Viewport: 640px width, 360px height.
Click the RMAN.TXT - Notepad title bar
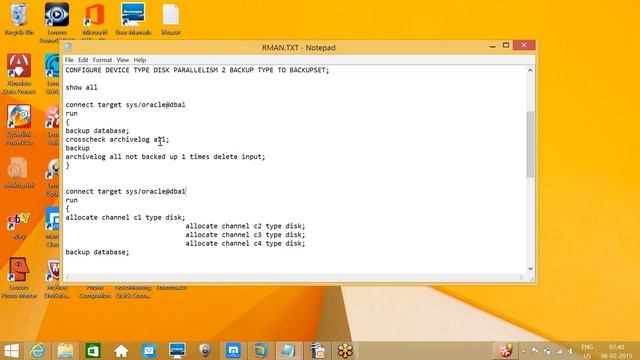[298, 48]
